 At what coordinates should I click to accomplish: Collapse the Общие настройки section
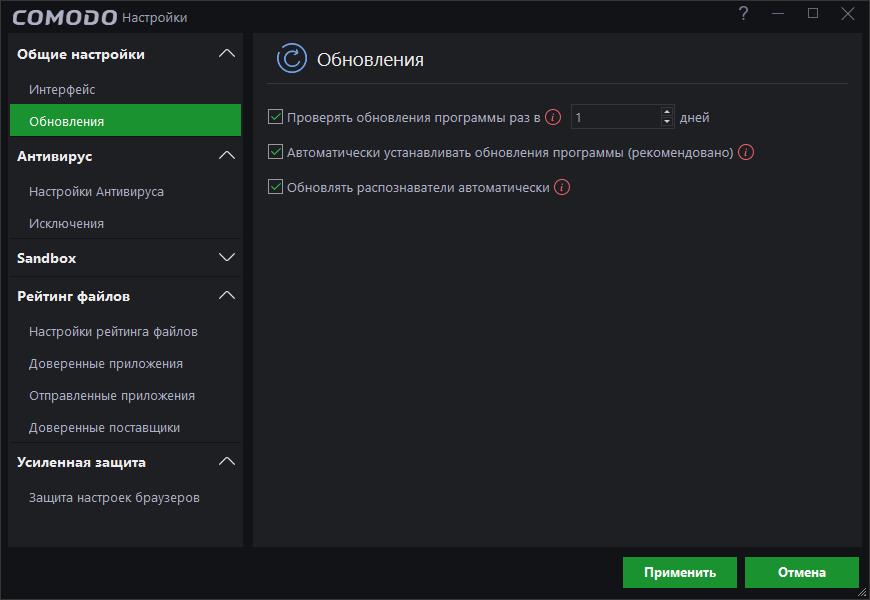(228, 53)
